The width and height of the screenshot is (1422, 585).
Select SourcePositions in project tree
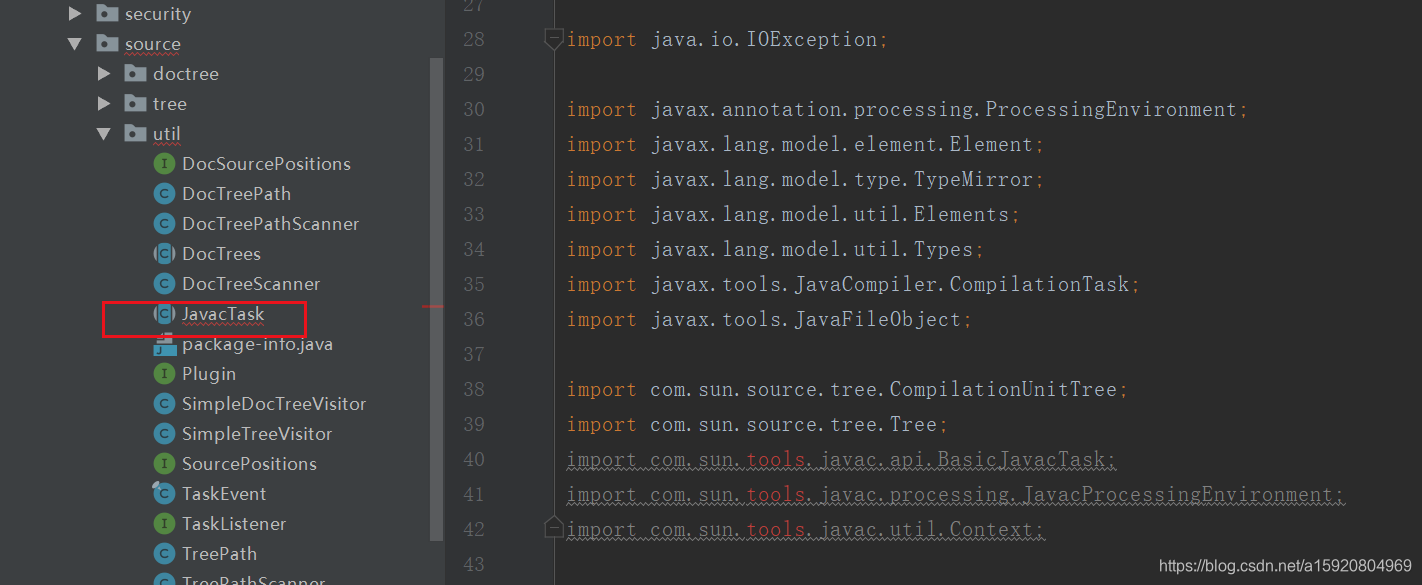pos(249,464)
